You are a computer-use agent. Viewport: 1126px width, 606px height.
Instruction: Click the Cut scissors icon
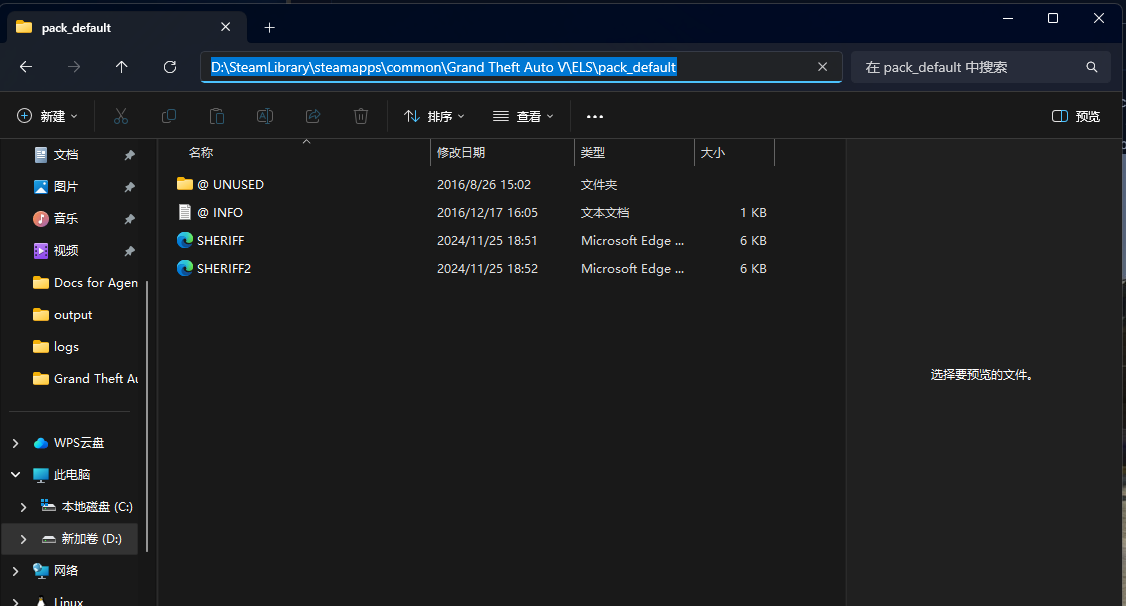pos(121,116)
